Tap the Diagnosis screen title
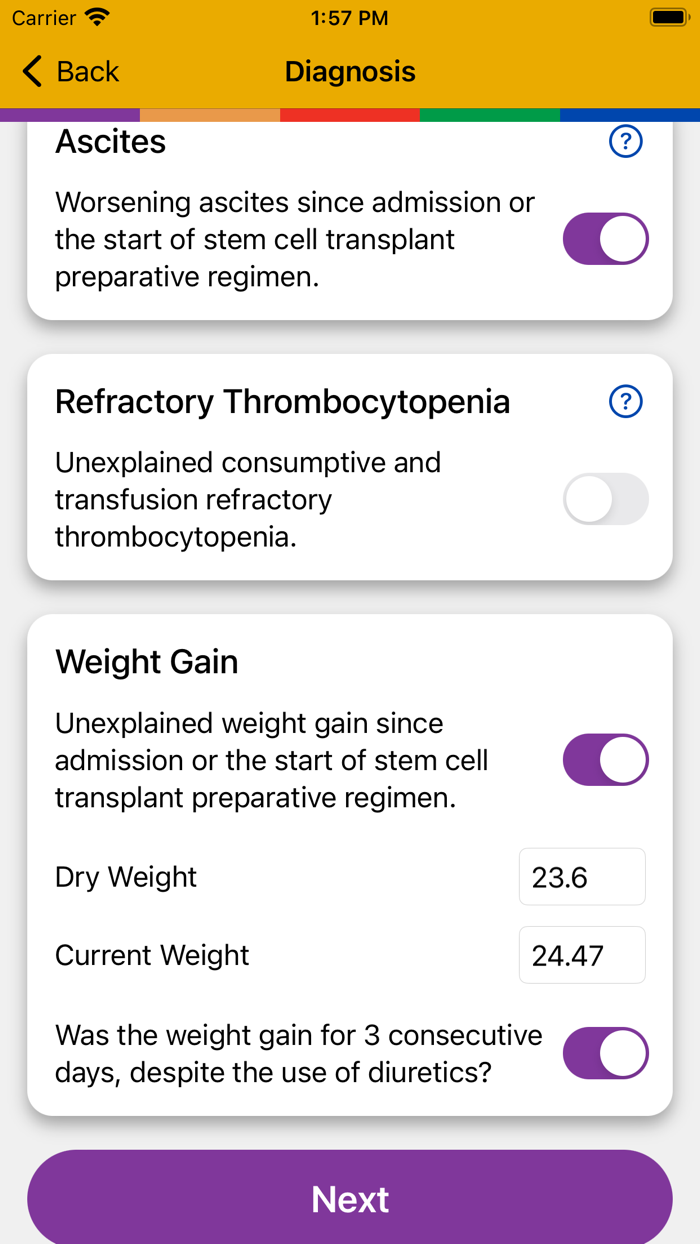The image size is (700, 1244). 350,71
